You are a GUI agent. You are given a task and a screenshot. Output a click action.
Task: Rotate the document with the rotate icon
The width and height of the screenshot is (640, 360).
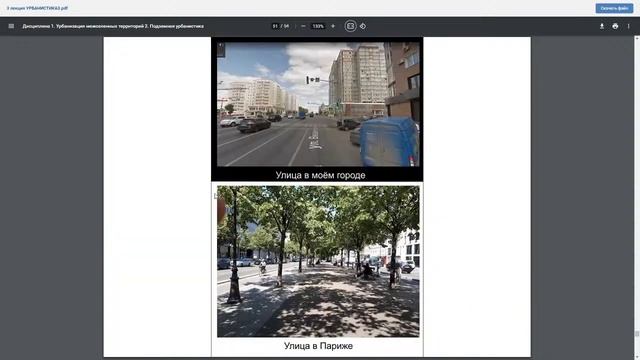363,26
